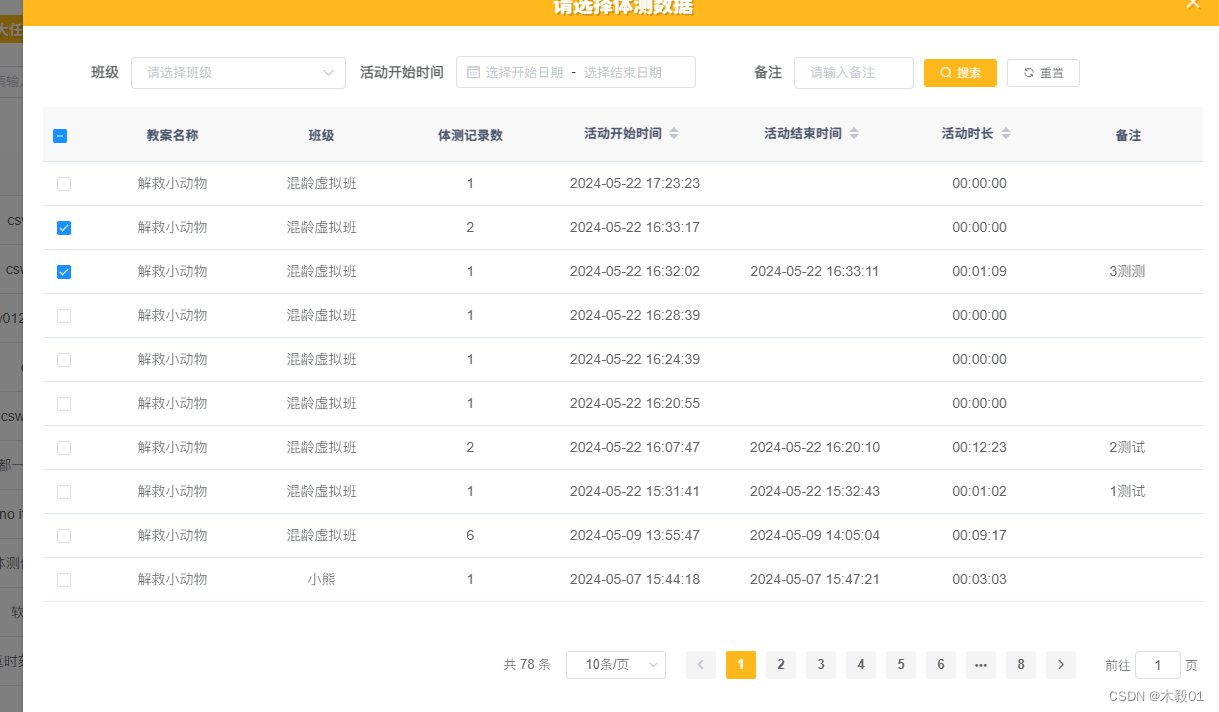
Task: Toggle the select-all checkbox in the table header
Action: click(x=60, y=135)
